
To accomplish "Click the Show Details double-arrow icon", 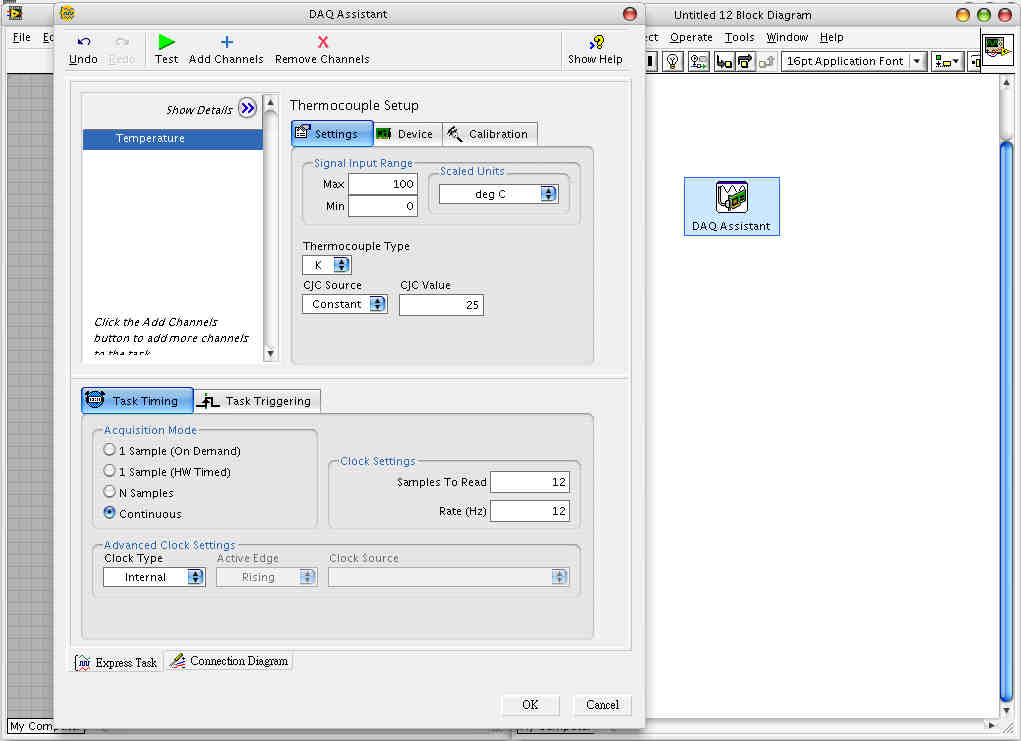I will click(247, 108).
